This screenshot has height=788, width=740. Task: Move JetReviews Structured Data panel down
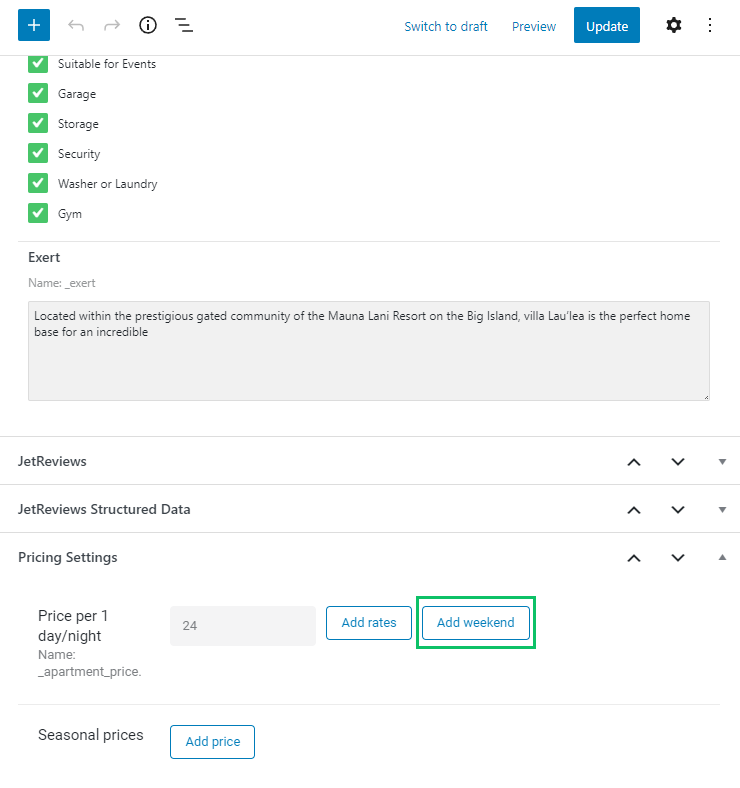[678, 510]
